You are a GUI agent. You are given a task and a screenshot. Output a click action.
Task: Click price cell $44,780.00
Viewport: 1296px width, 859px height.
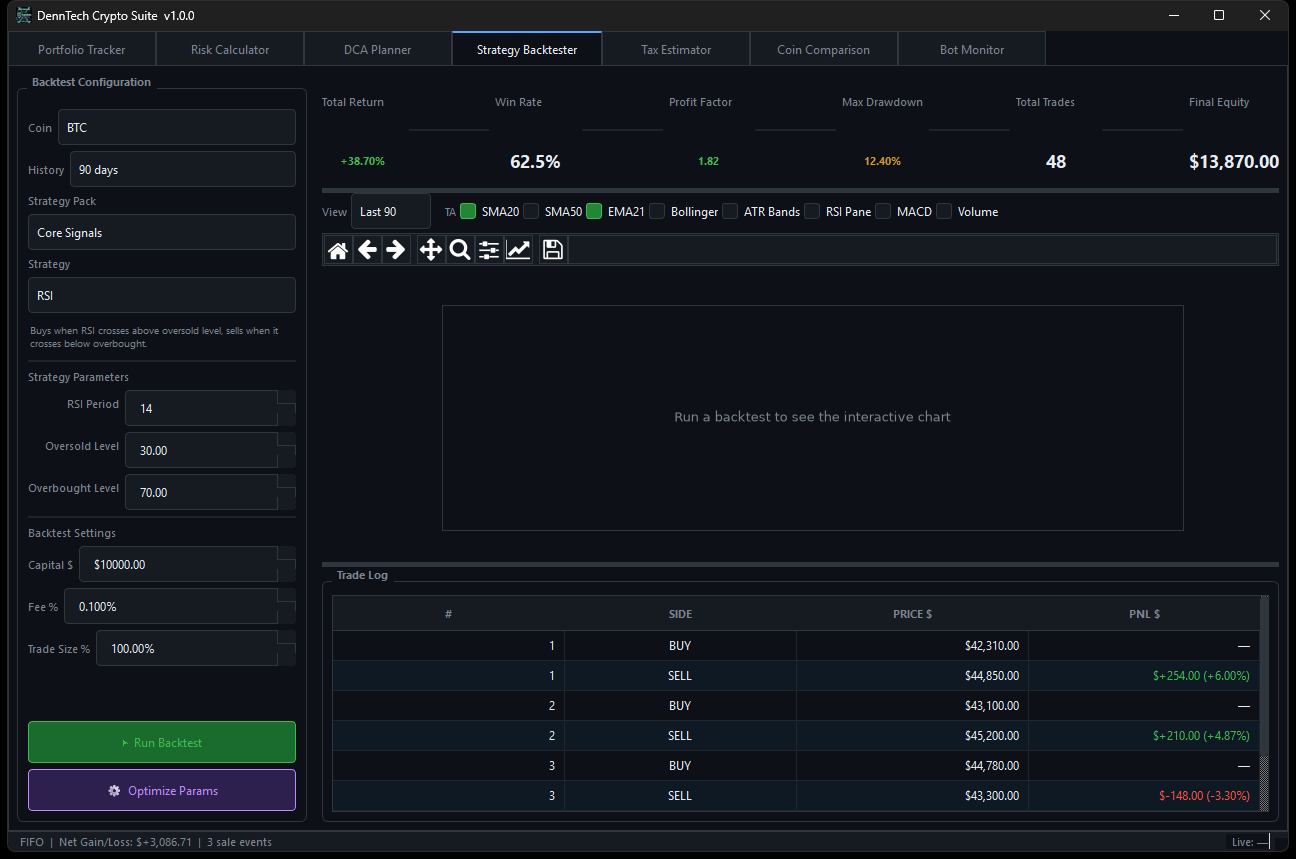point(912,766)
